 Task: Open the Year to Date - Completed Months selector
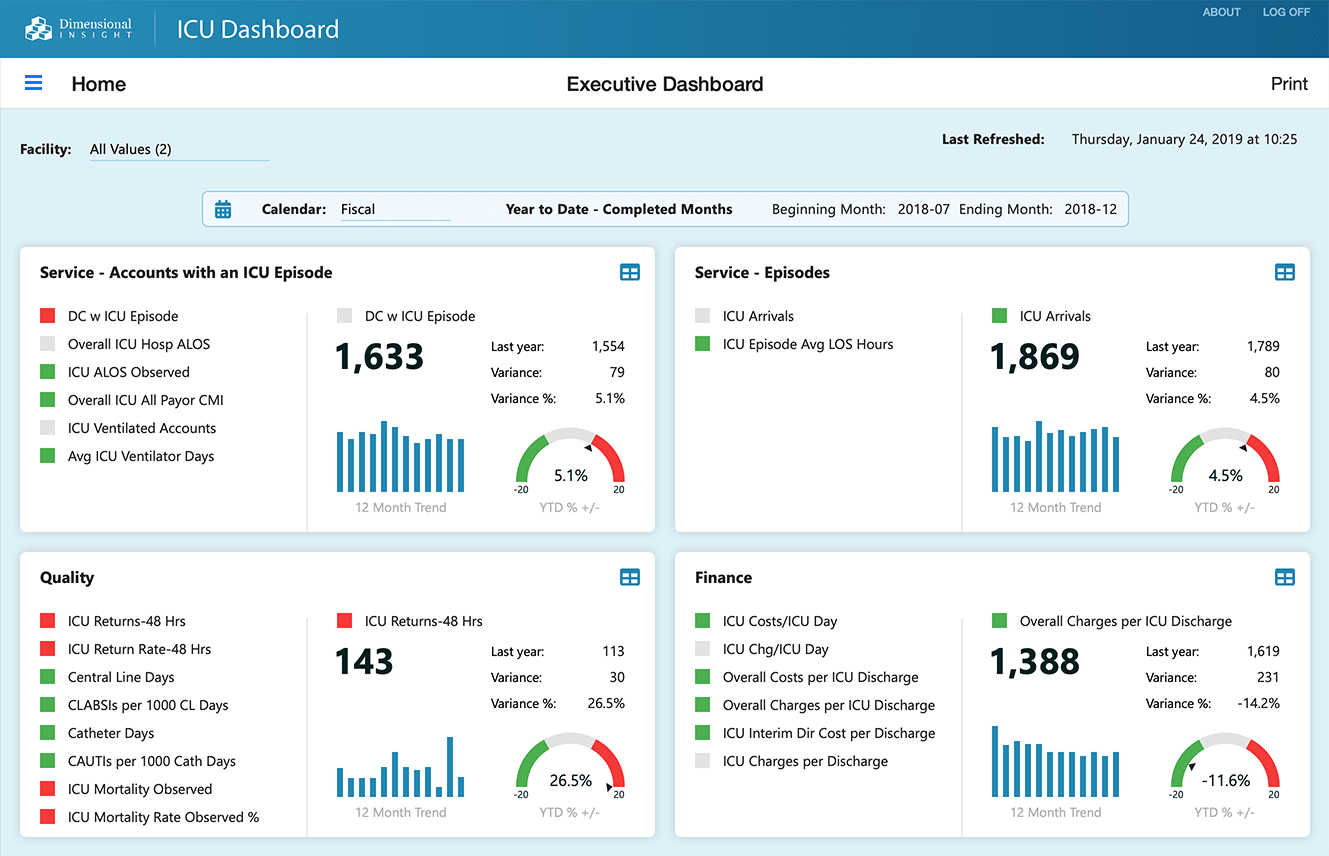619,209
